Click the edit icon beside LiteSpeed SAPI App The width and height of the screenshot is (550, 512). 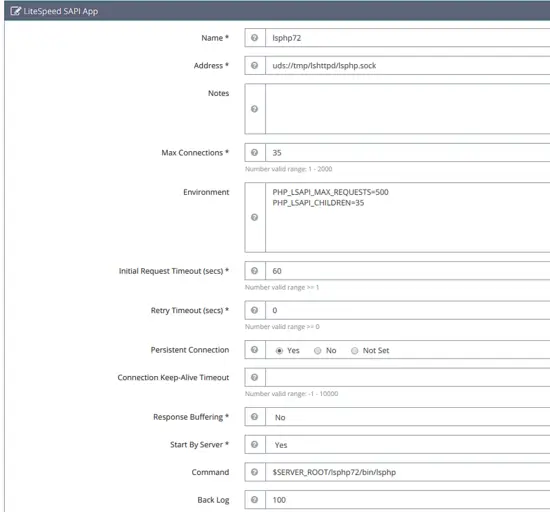click(x=16, y=11)
